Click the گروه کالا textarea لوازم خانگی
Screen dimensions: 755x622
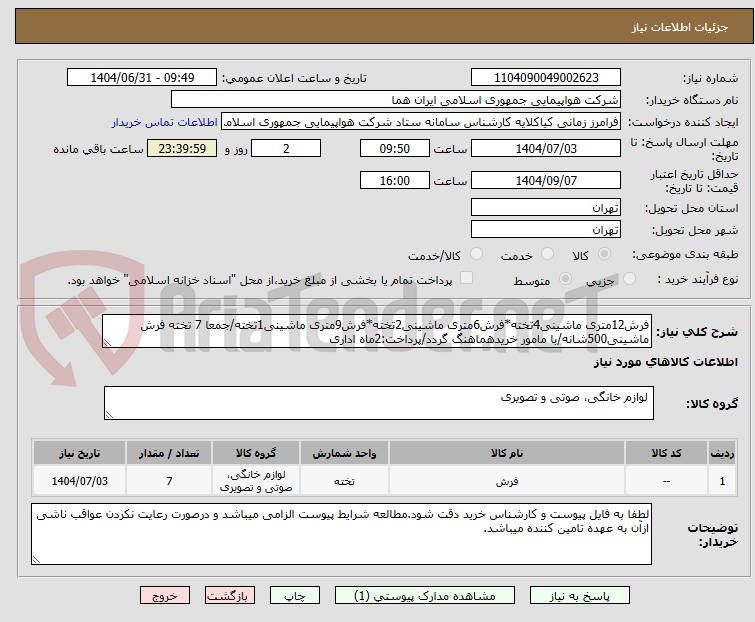[x=379, y=403]
